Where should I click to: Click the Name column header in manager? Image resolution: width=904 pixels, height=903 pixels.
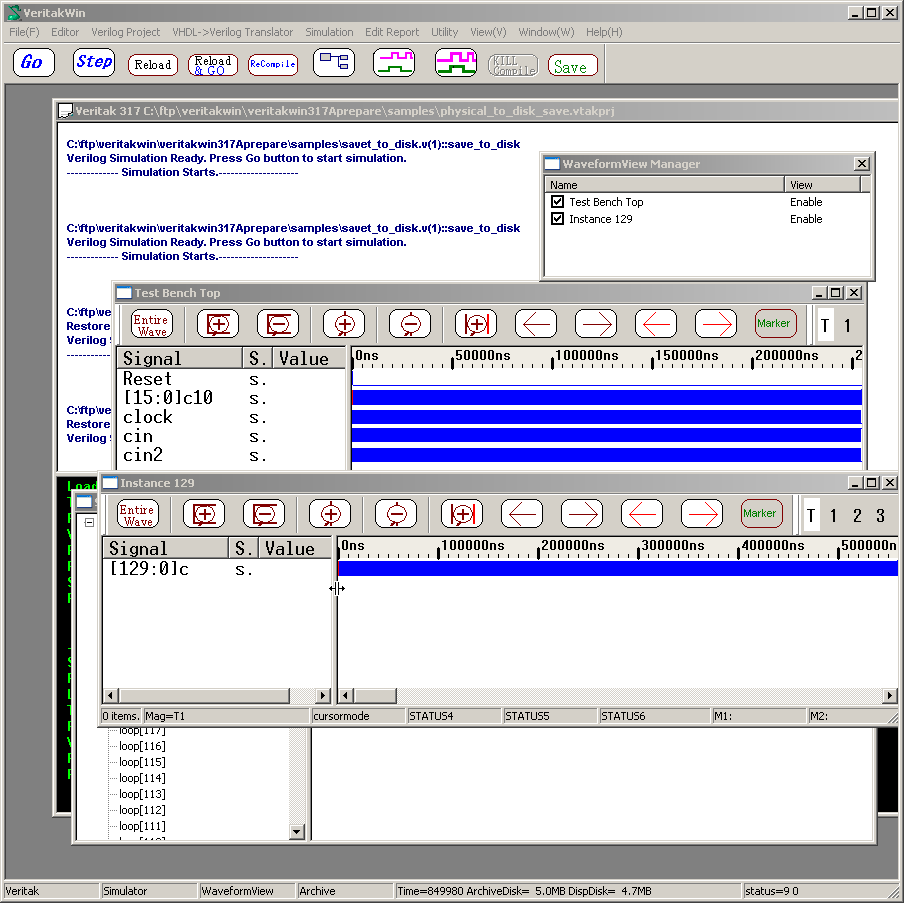[664, 185]
